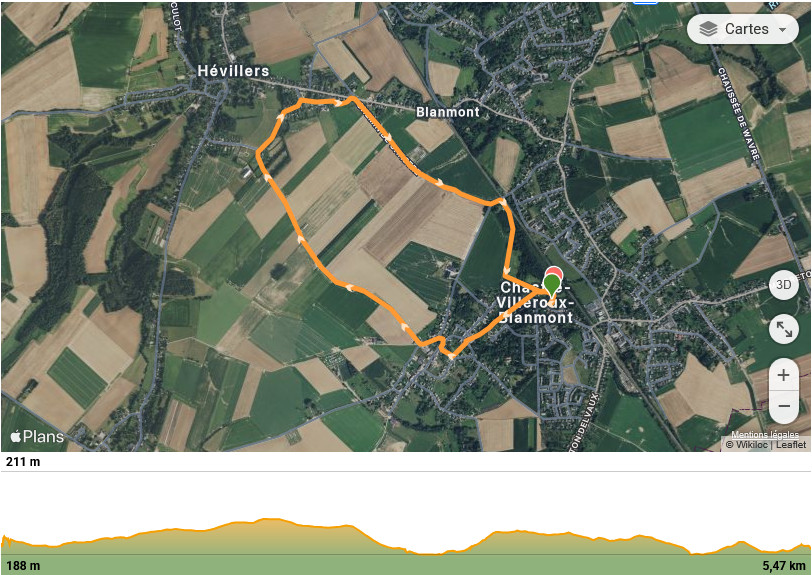Open the Mentions légales link
Viewport: 812px width, 575px height.
click(764, 435)
